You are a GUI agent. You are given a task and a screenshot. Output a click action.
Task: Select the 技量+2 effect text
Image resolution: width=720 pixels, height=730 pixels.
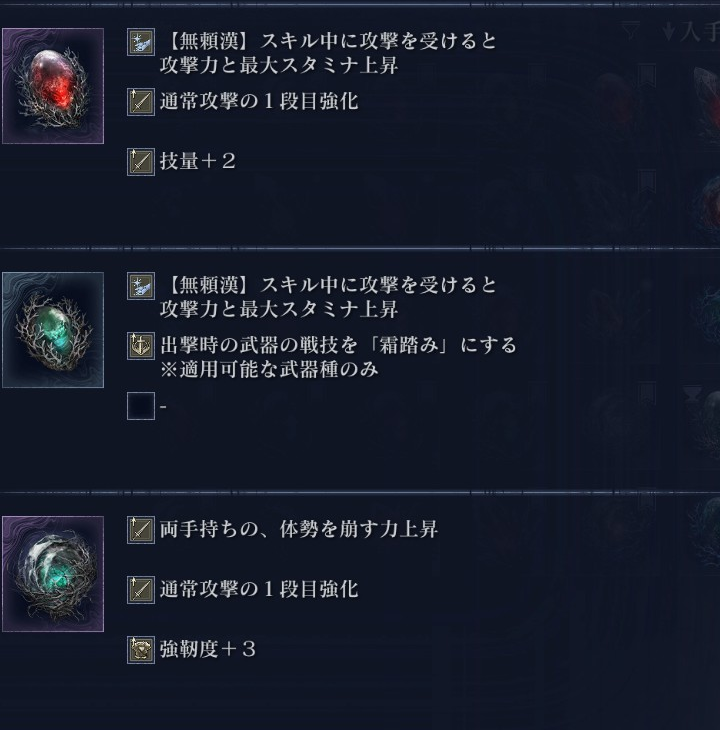tap(198, 162)
